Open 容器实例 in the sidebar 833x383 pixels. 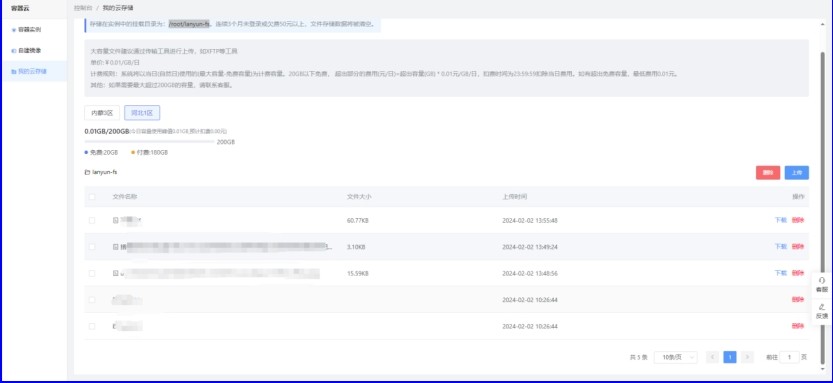tap(29, 30)
